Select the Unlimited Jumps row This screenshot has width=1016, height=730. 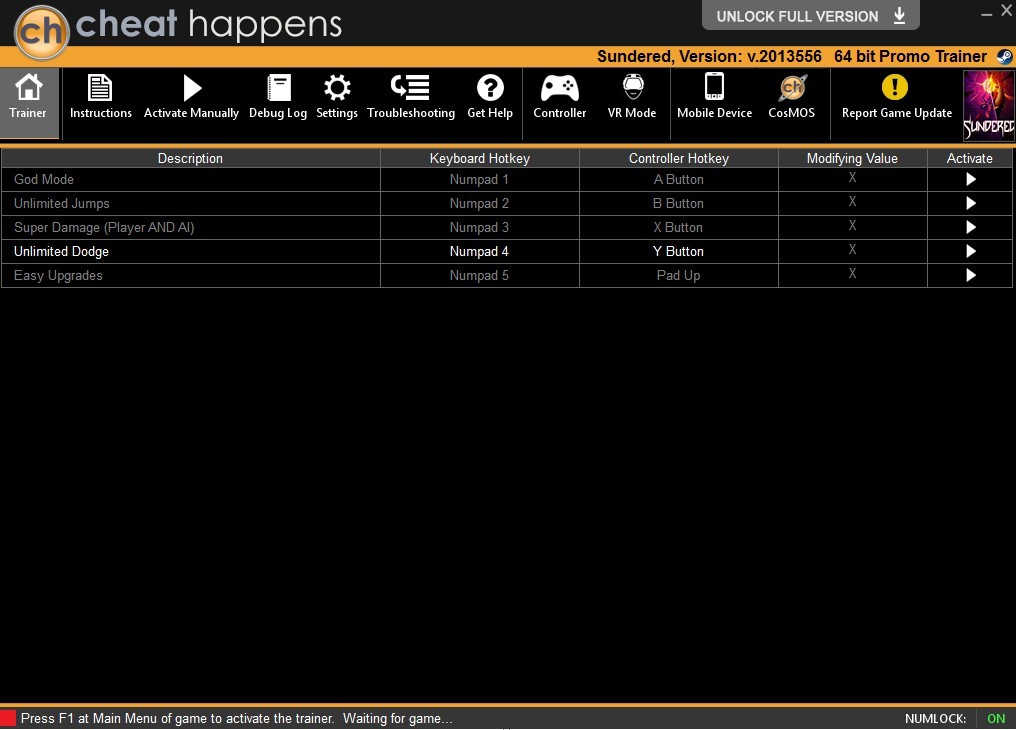click(507, 203)
